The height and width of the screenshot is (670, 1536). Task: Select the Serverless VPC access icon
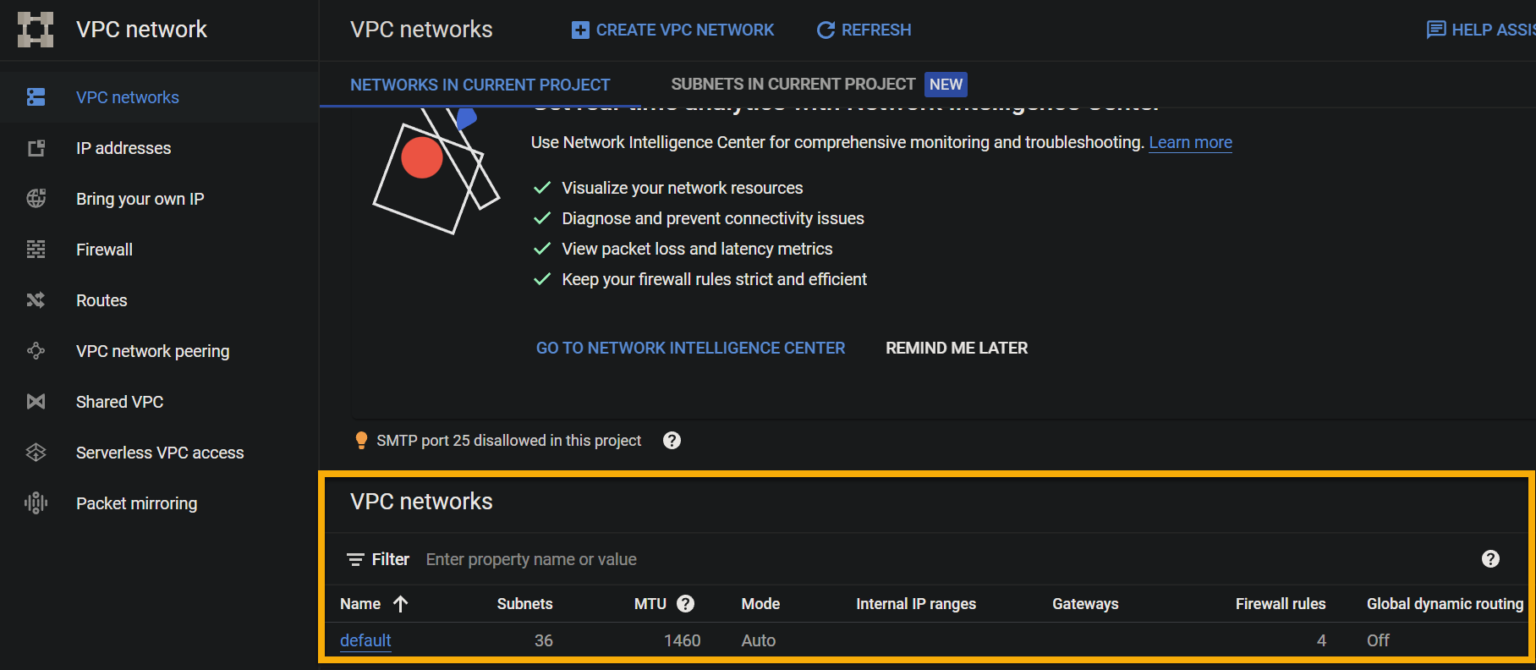click(x=36, y=452)
